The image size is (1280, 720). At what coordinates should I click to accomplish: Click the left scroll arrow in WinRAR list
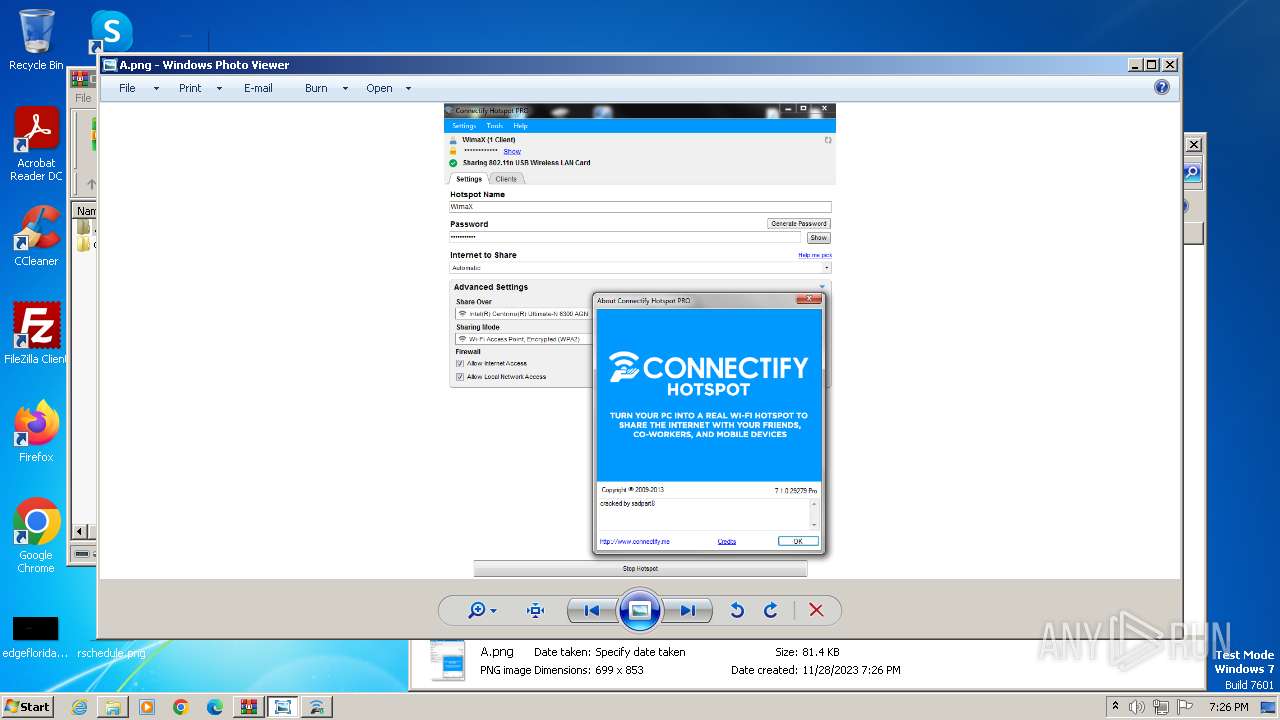pyautogui.click(x=80, y=532)
